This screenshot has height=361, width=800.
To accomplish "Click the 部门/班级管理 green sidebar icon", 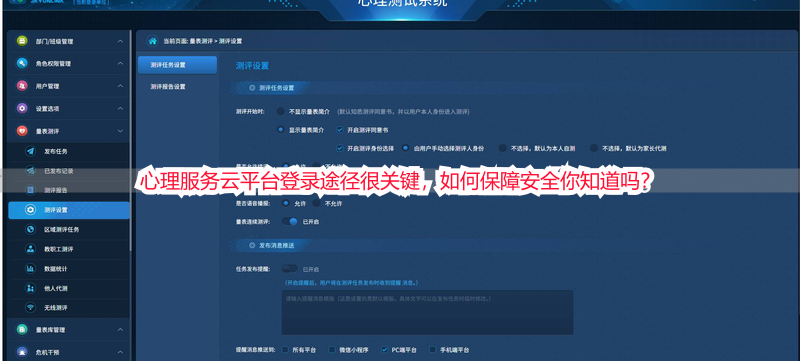I will tap(21, 41).
